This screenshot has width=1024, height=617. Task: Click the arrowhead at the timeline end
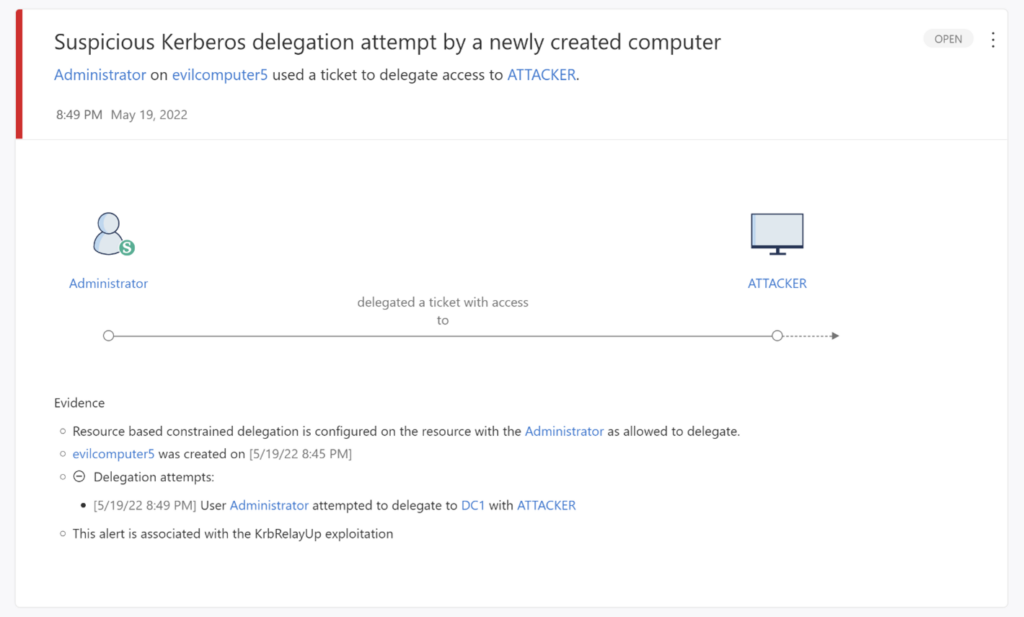(835, 335)
